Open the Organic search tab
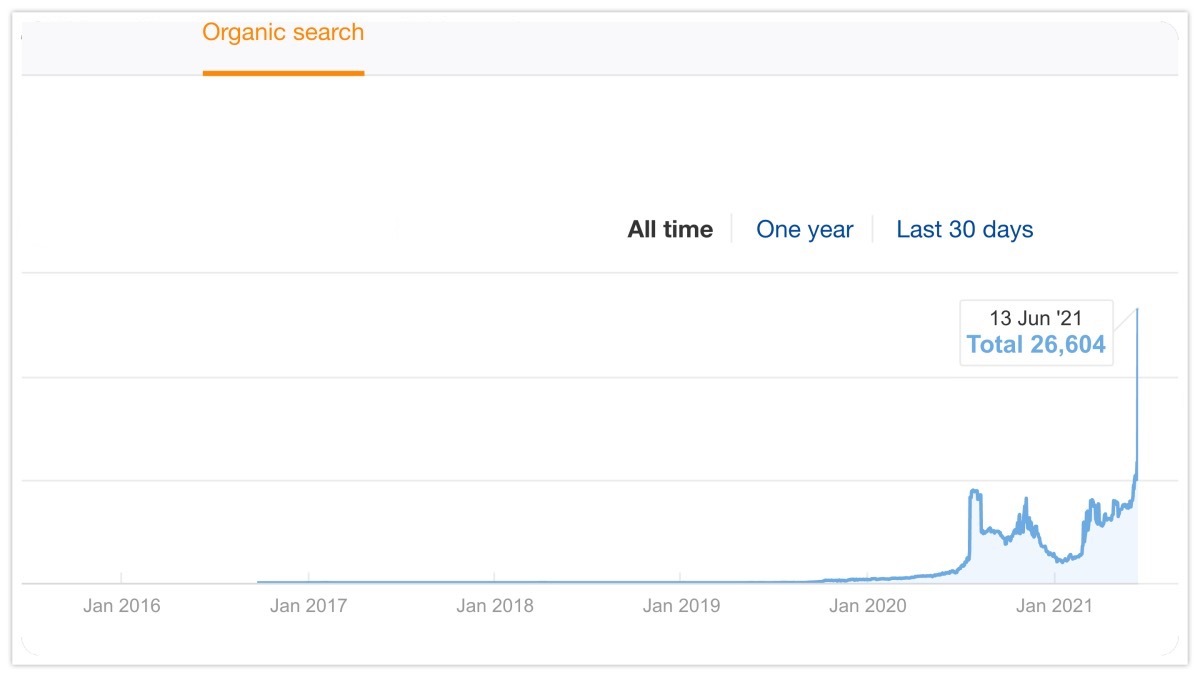This screenshot has width=1200, height=677. pos(283,32)
